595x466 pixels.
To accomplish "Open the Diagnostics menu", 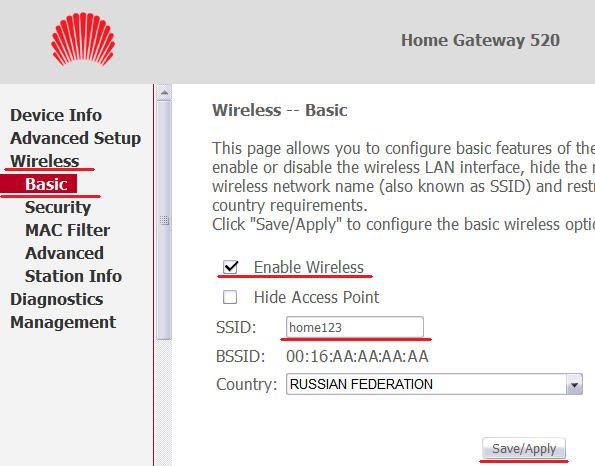I will [x=57, y=299].
